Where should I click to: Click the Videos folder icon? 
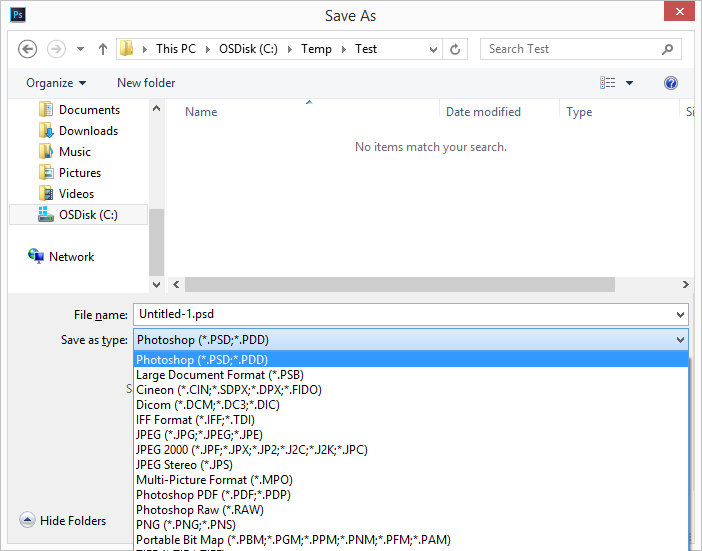(x=46, y=193)
